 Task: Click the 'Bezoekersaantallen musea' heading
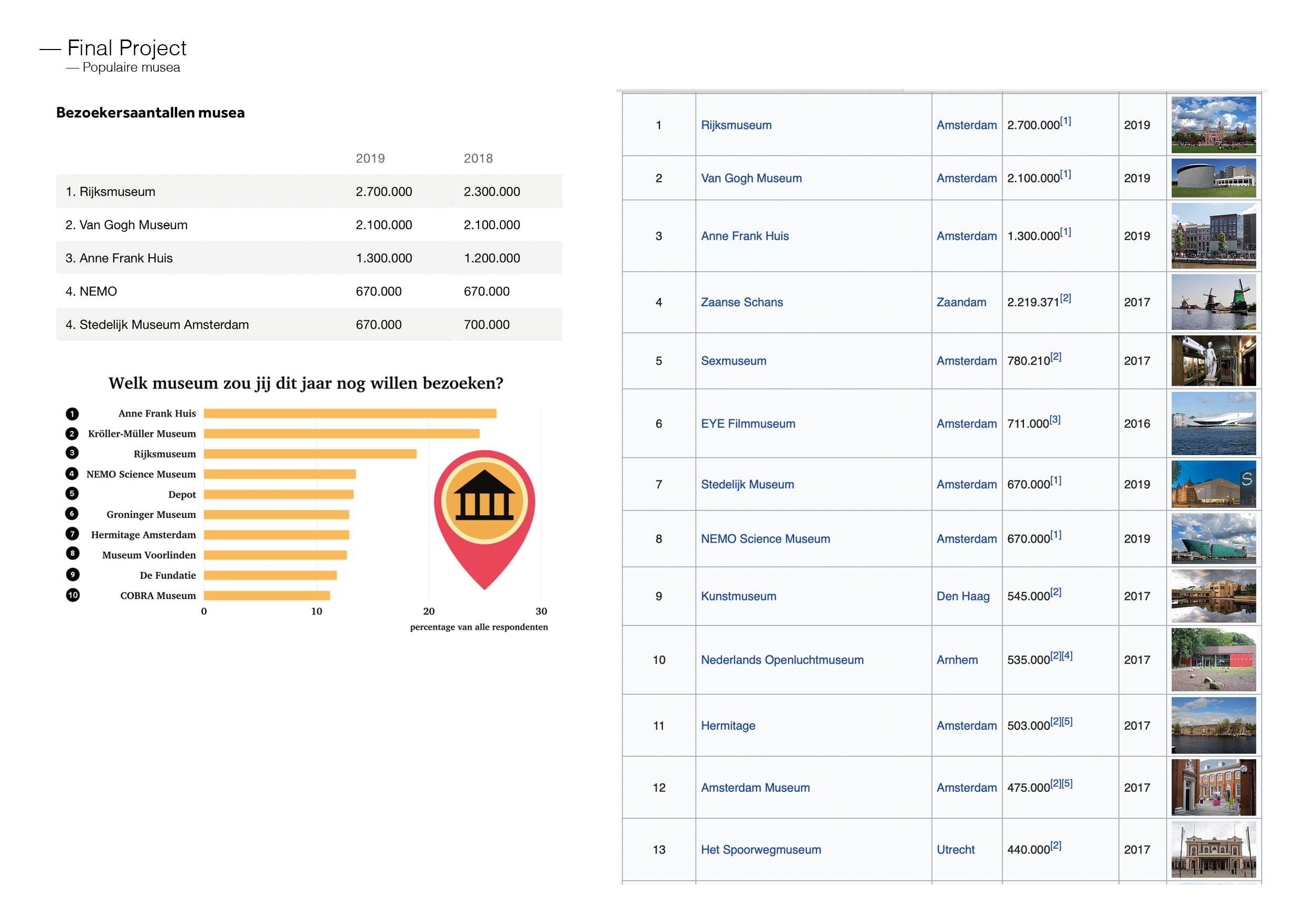pos(150,113)
